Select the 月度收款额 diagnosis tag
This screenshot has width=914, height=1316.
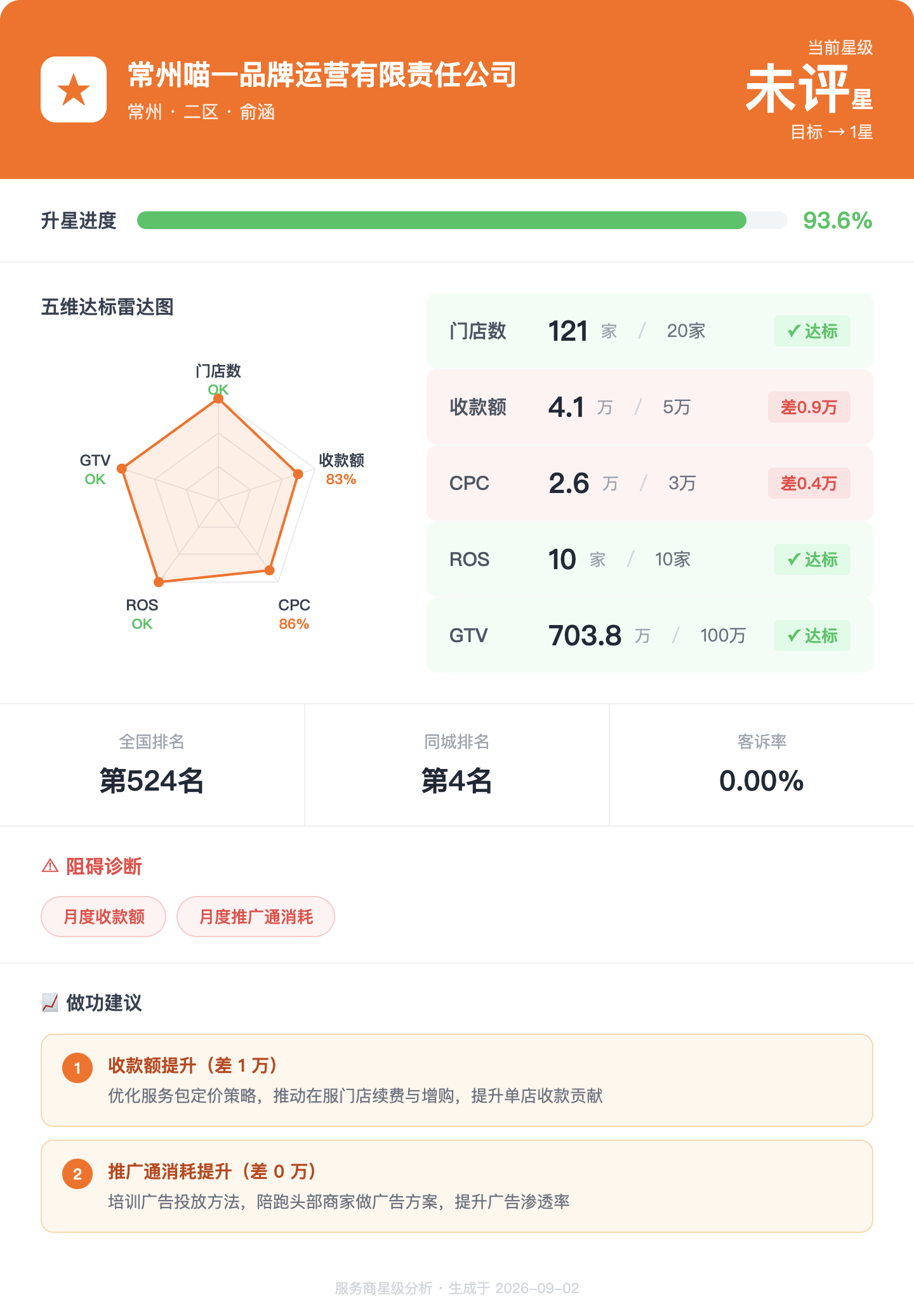[103, 916]
